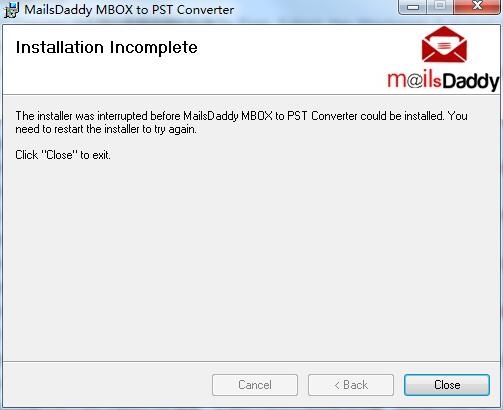Image resolution: width=503 pixels, height=410 pixels.
Task: Click the letter inside the envelope icon
Action: coord(444,45)
